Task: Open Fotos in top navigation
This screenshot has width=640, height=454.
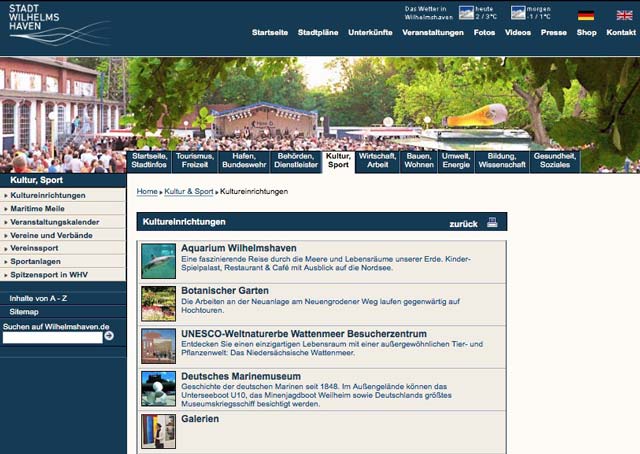Action: (x=484, y=32)
